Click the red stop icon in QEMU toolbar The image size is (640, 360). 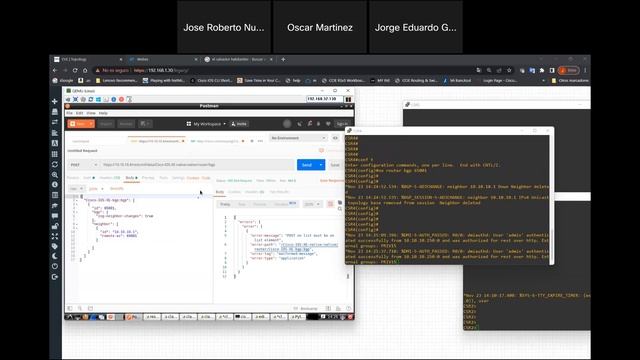tap(121, 99)
